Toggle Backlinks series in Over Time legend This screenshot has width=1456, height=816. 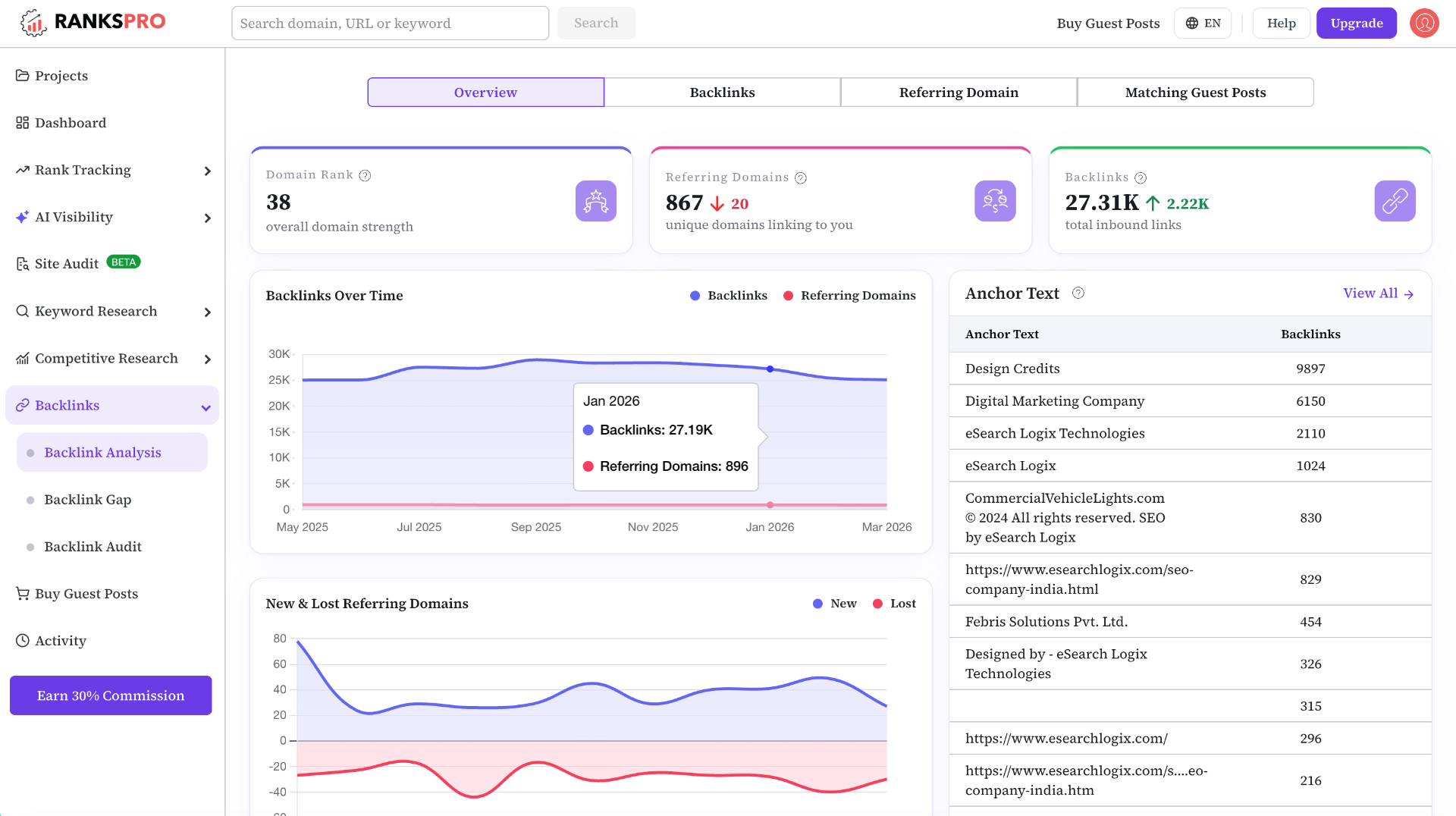pyautogui.click(x=729, y=296)
